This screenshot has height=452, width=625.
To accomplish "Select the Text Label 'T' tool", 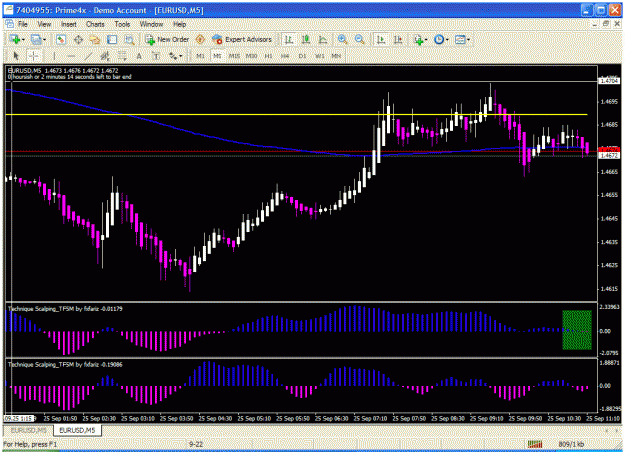I will [156, 56].
